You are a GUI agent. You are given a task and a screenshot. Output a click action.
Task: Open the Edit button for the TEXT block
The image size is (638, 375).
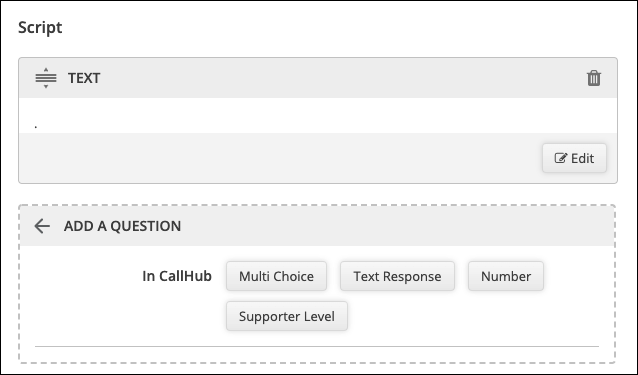coord(574,158)
